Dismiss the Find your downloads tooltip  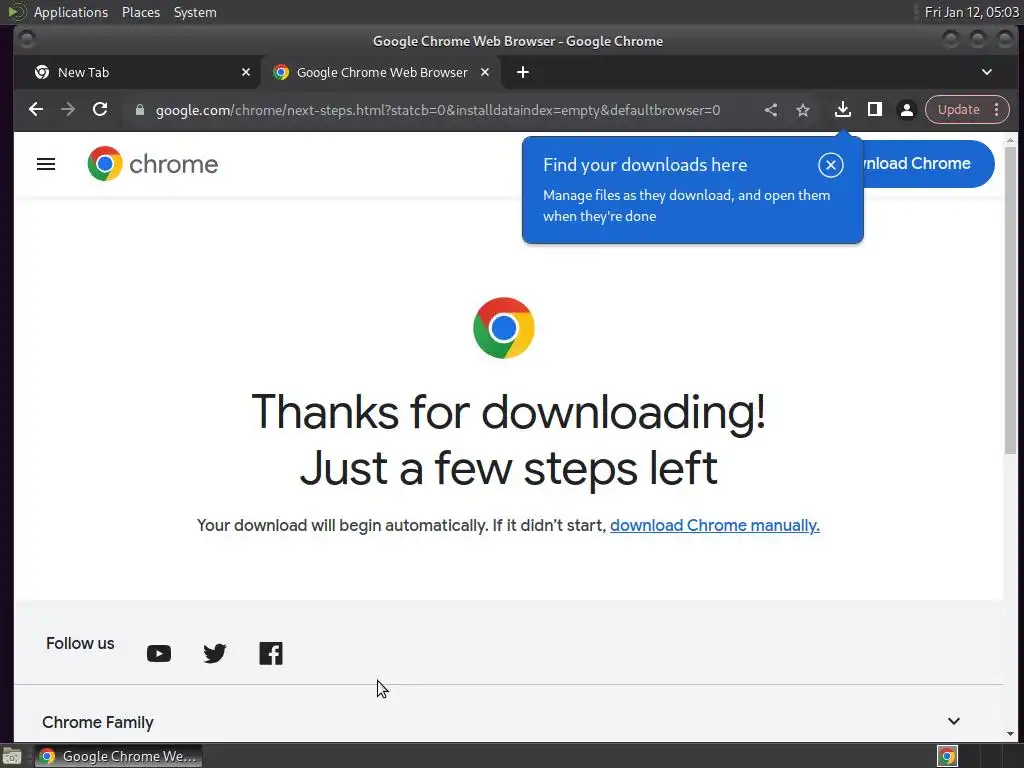pos(831,165)
